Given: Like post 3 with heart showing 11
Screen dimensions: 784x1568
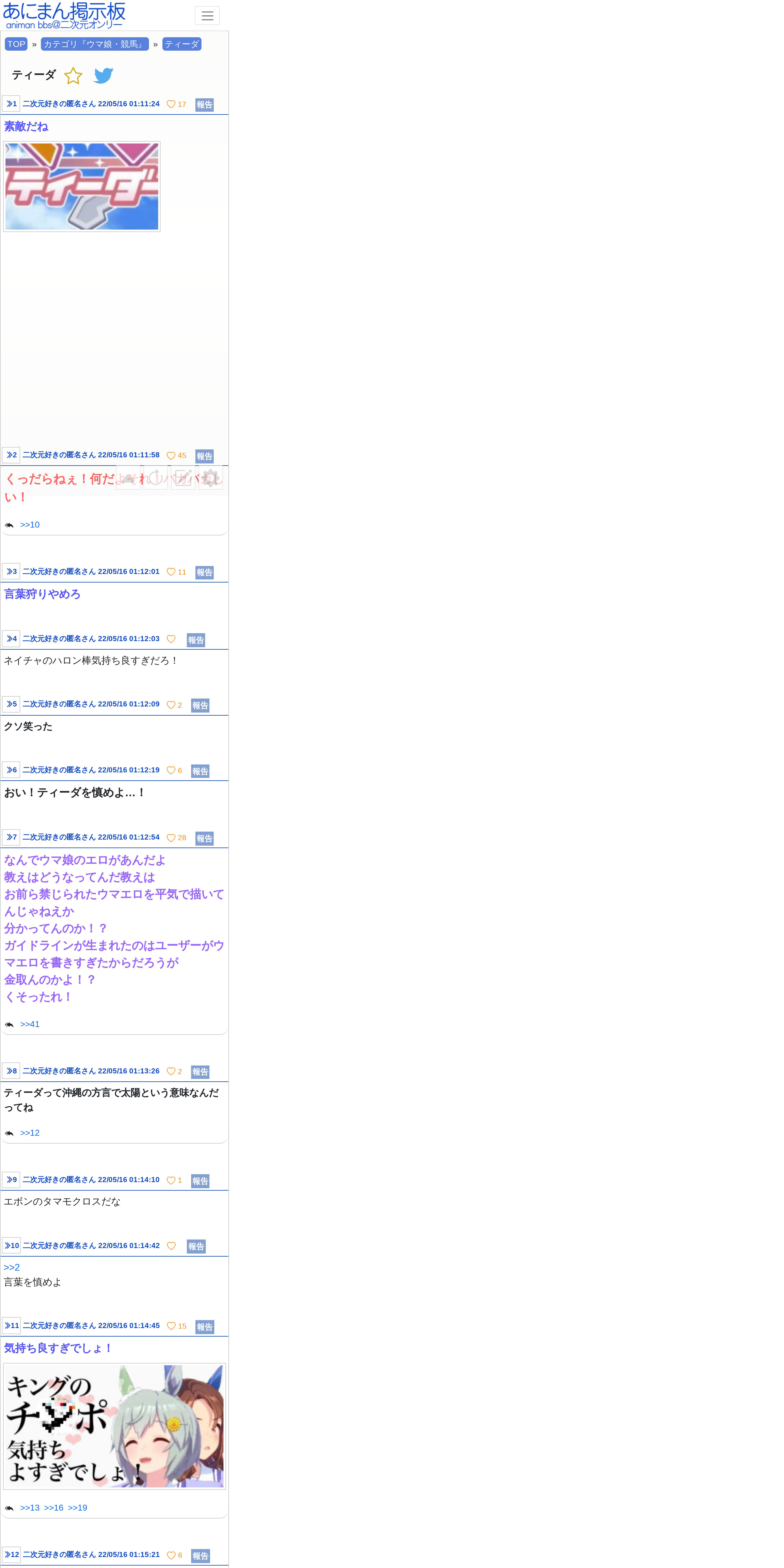Looking at the screenshot, I should [x=176, y=572].
